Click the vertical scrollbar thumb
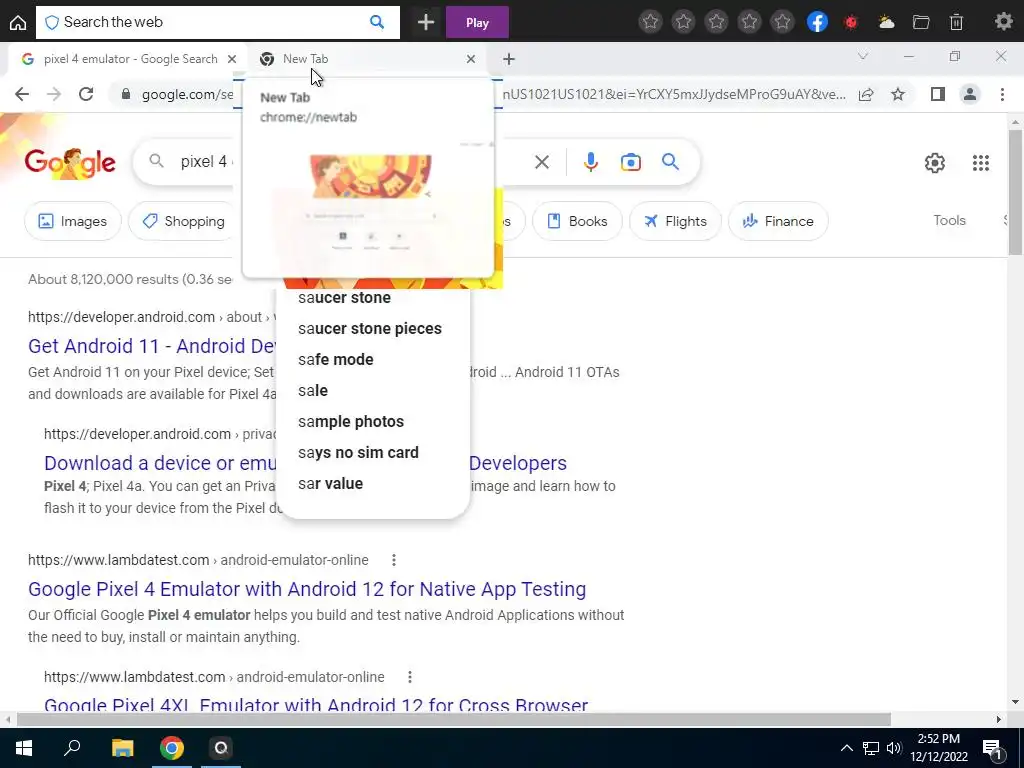 1015,191
